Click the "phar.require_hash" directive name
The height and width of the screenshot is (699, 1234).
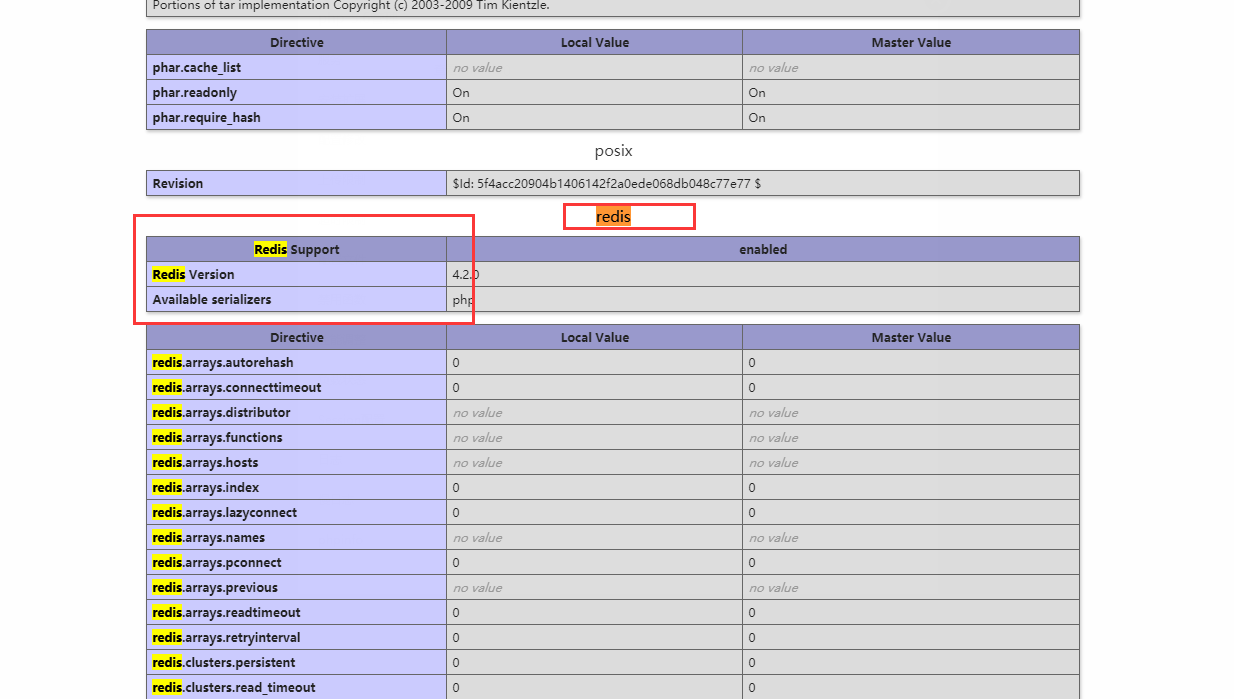point(206,118)
